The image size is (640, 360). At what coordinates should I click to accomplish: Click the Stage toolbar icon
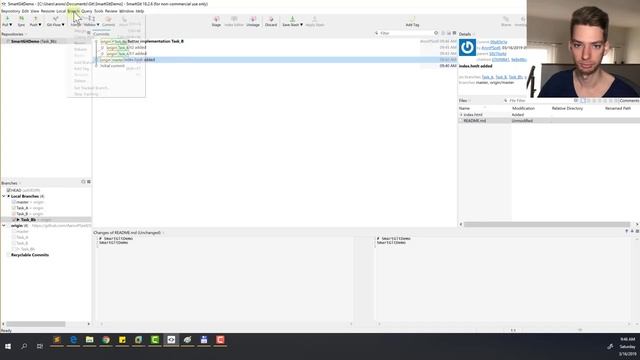(x=216, y=19)
